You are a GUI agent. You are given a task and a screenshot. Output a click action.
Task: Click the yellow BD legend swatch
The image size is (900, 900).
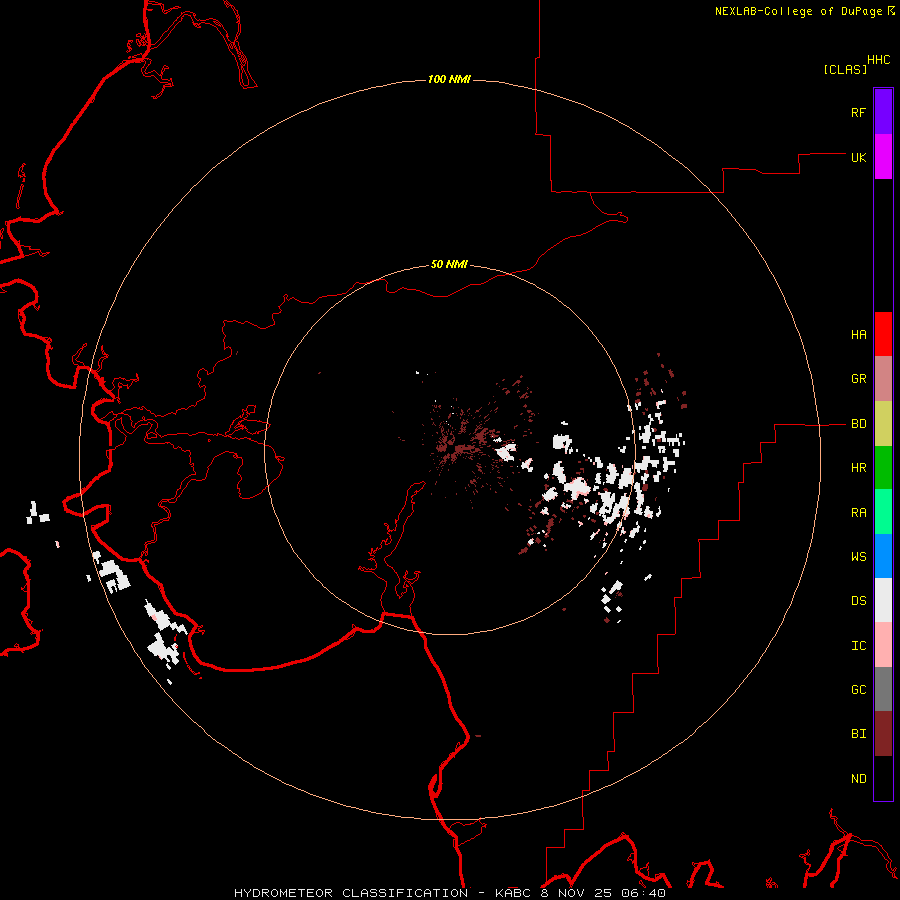883,424
